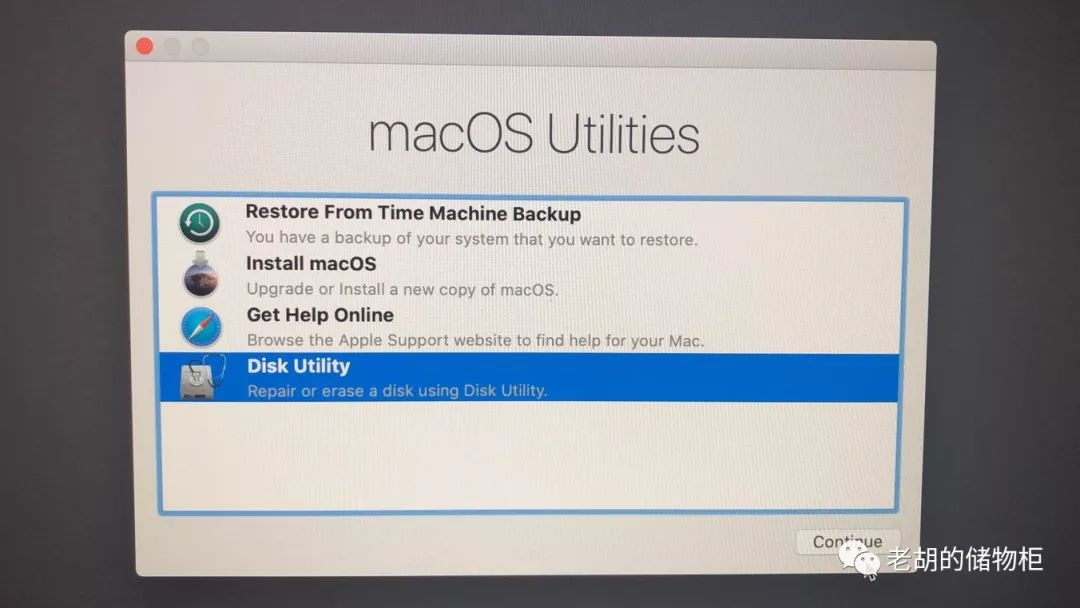Select Restore From Time Machine Backup title

pos(413,213)
